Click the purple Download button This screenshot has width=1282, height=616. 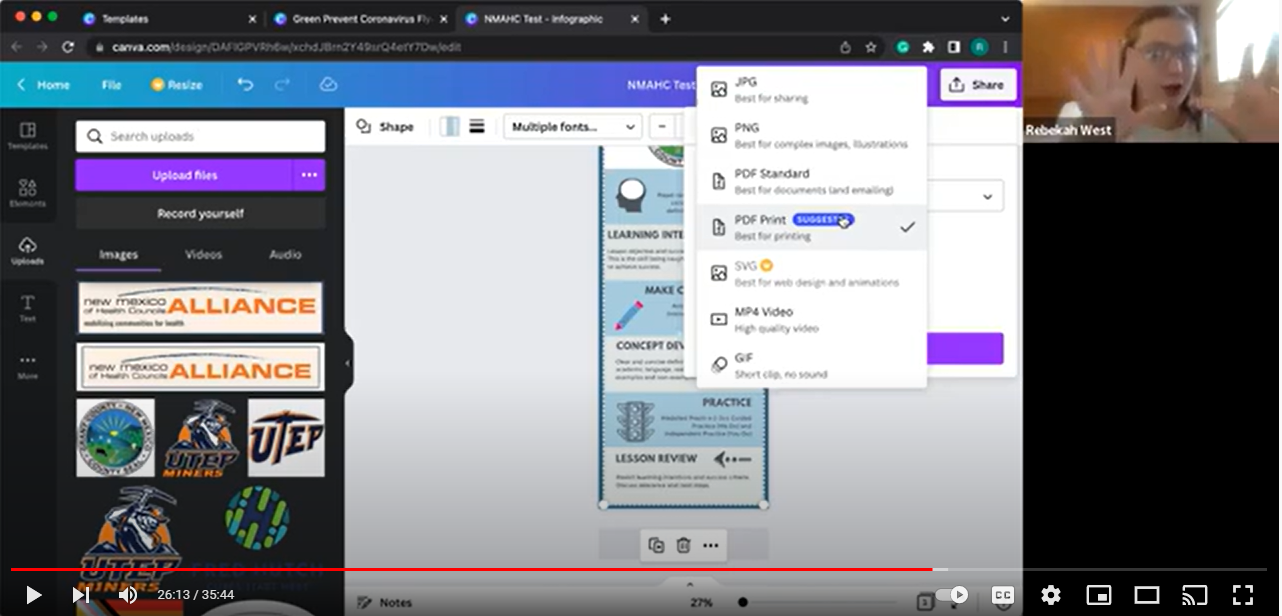click(x=964, y=348)
